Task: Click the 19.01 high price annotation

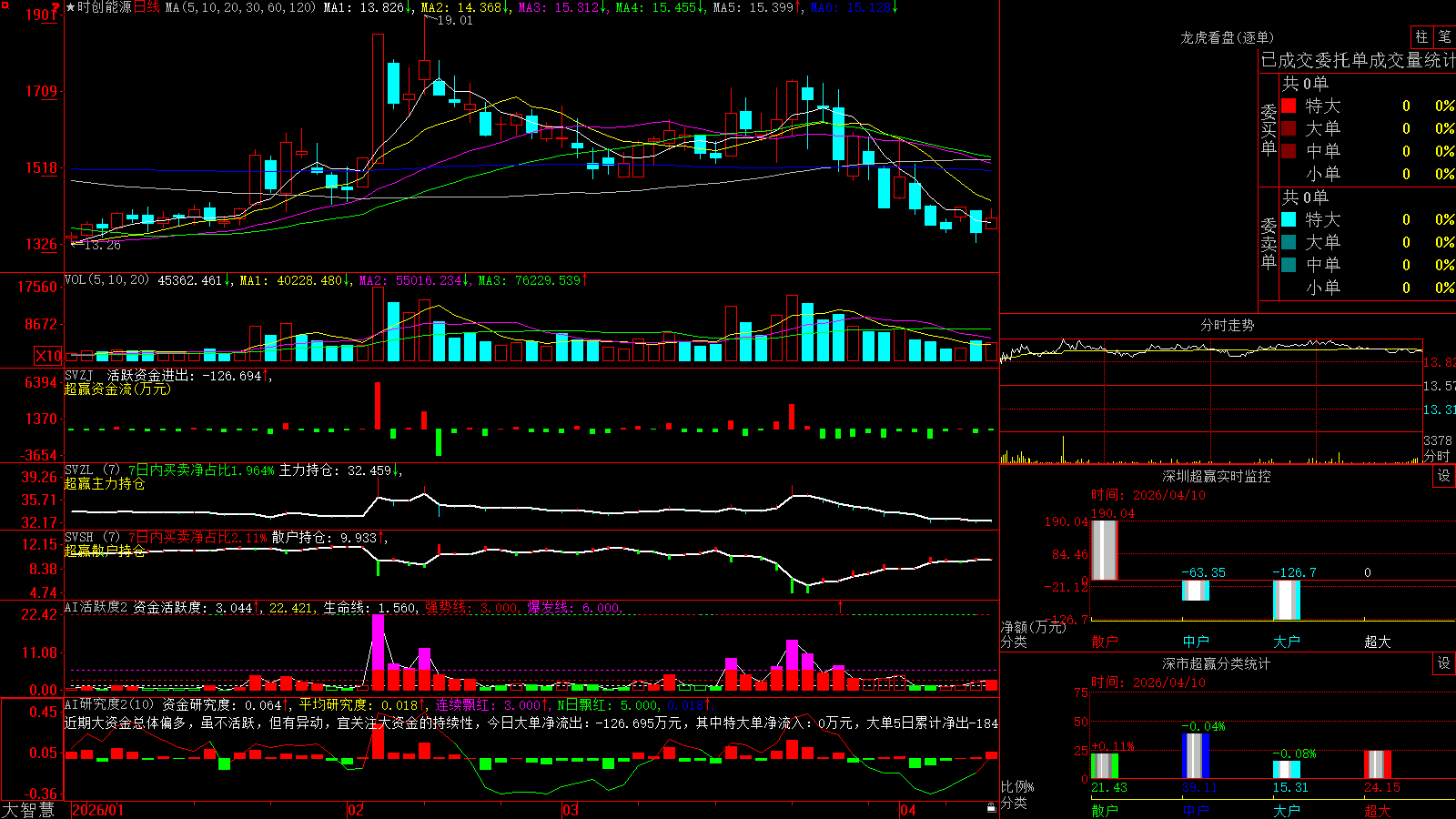Action: click(455, 20)
